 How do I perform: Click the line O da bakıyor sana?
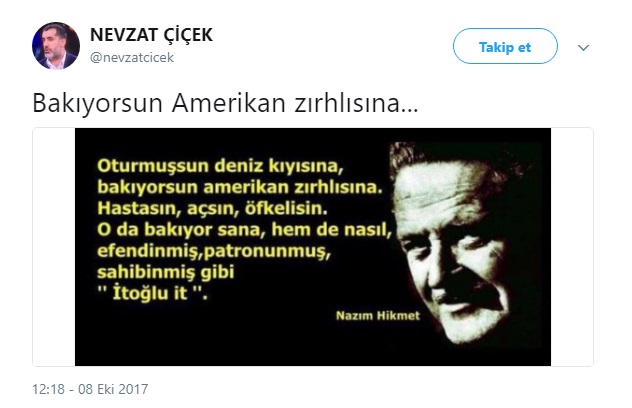click(x=244, y=230)
